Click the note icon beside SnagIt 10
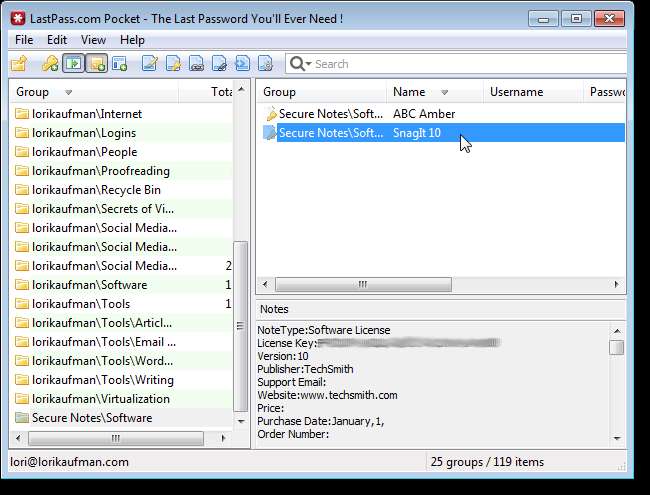Viewport: 650px width, 495px height. [269, 133]
